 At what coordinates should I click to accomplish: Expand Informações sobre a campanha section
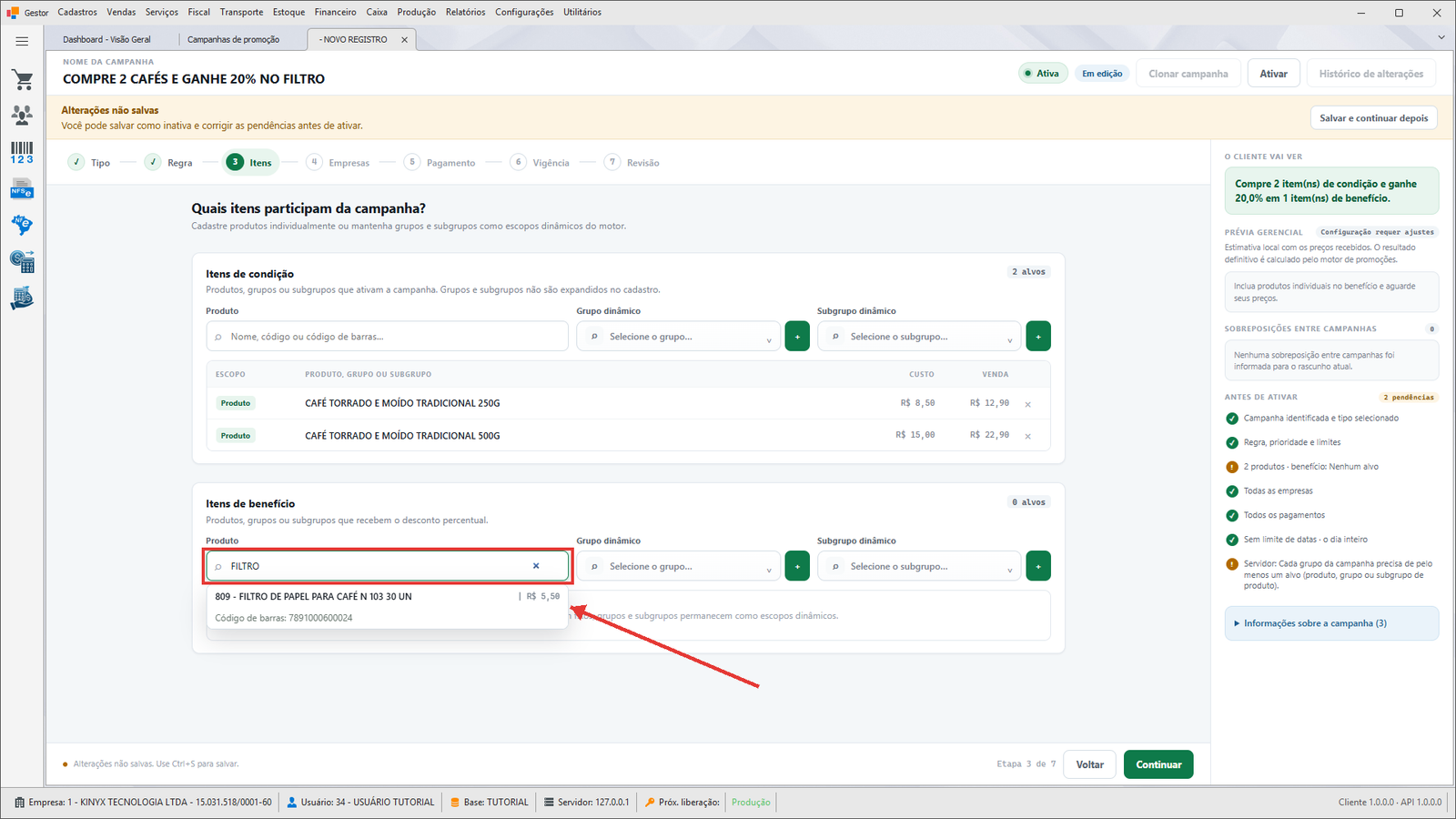tap(1331, 623)
